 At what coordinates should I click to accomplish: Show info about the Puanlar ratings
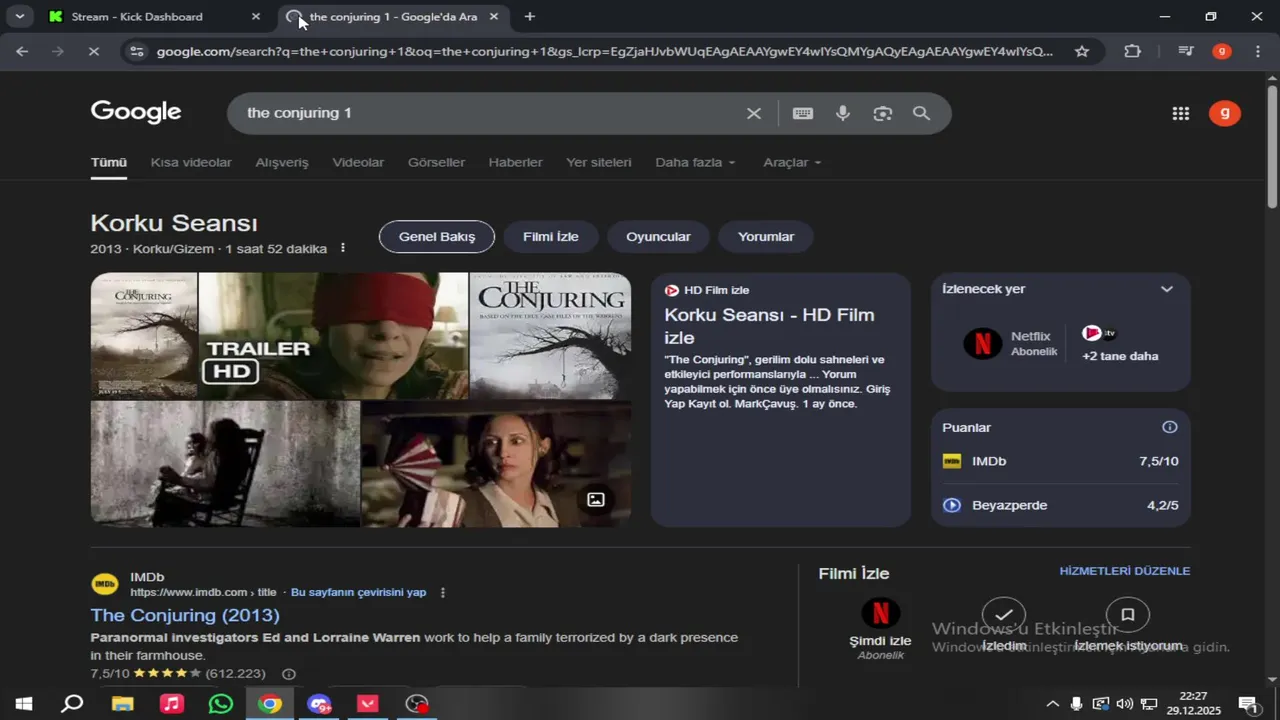point(1170,427)
